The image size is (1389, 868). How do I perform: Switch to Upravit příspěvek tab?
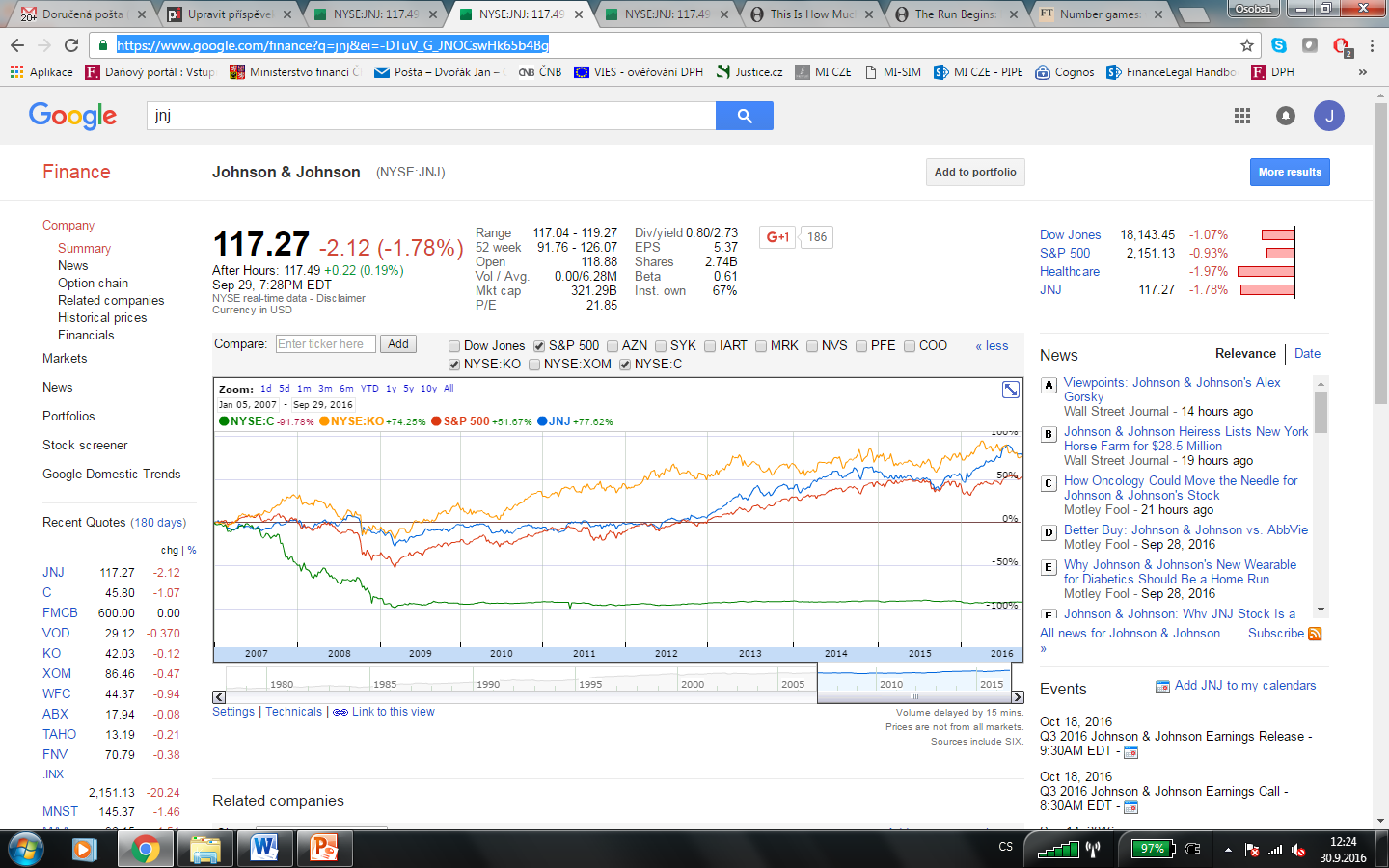230,14
